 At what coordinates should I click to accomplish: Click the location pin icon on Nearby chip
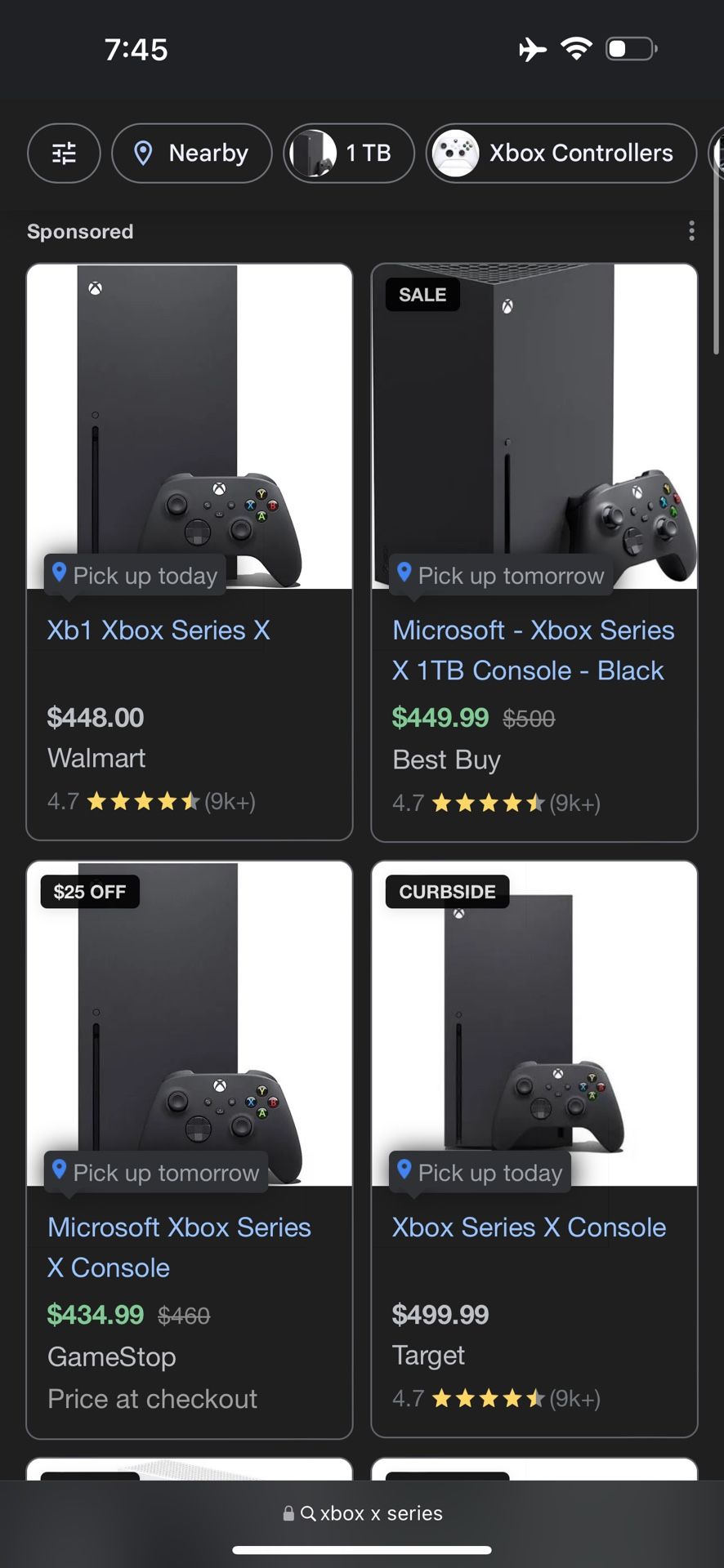(145, 153)
